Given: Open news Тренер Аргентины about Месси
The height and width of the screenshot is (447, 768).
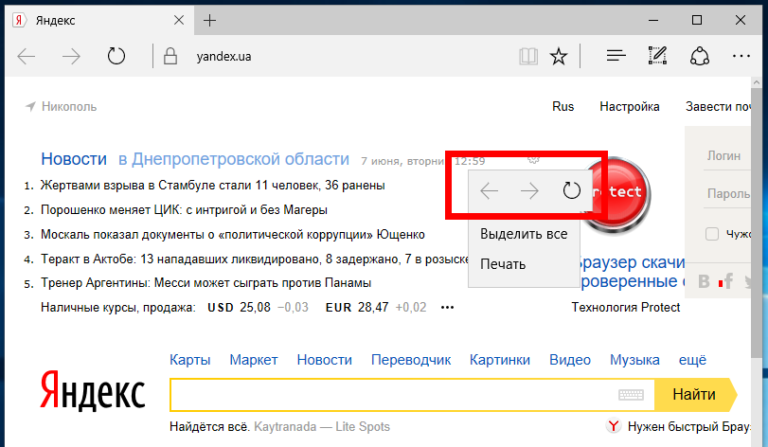Looking at the screenshot, I should click(x=206, y=283).
